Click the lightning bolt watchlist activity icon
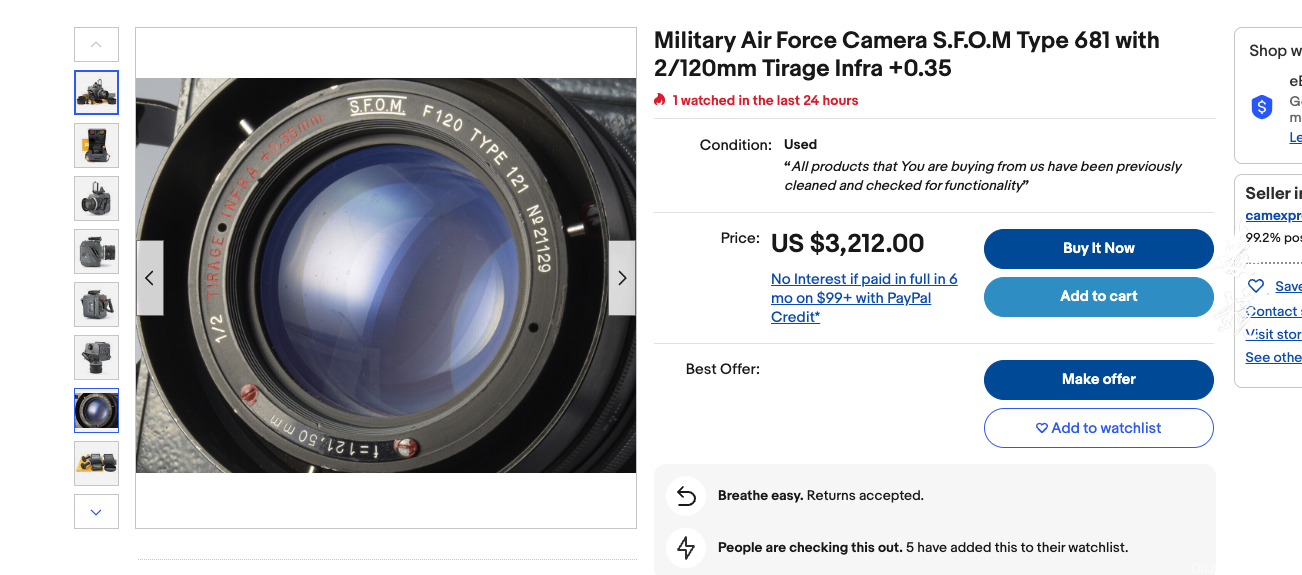 pos(686,547)
